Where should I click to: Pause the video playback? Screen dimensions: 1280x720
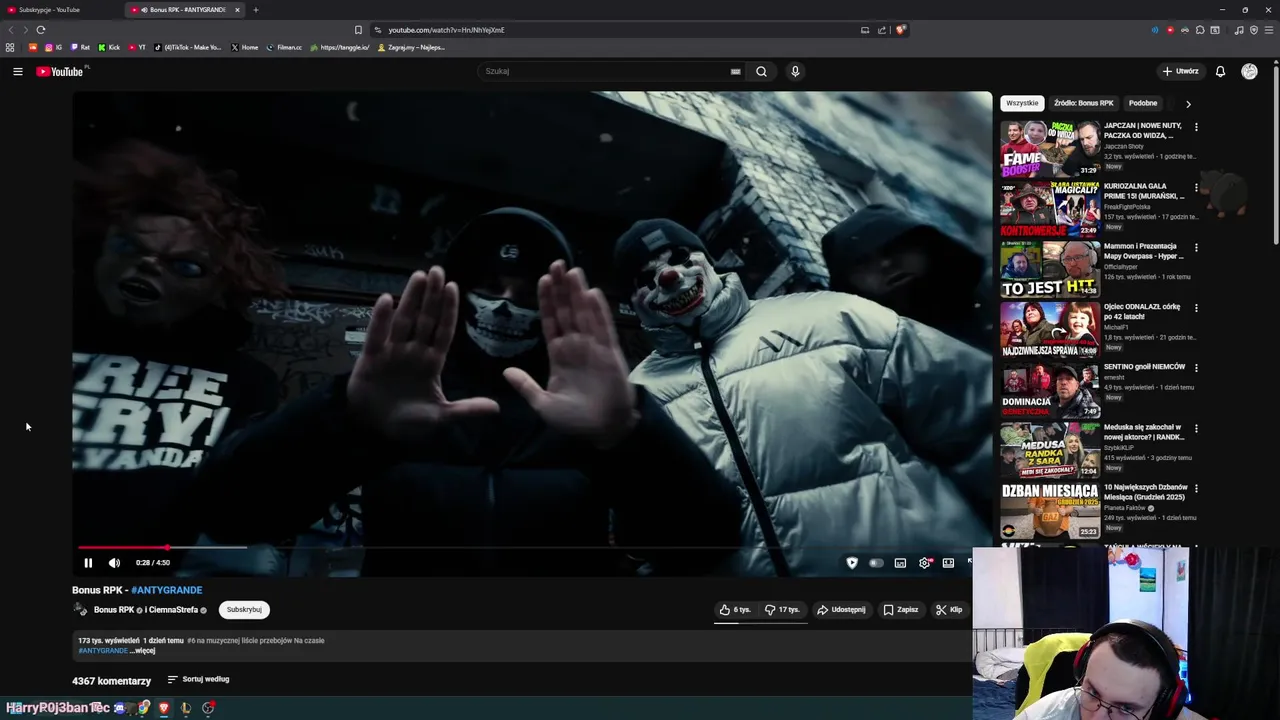[88, 563]
